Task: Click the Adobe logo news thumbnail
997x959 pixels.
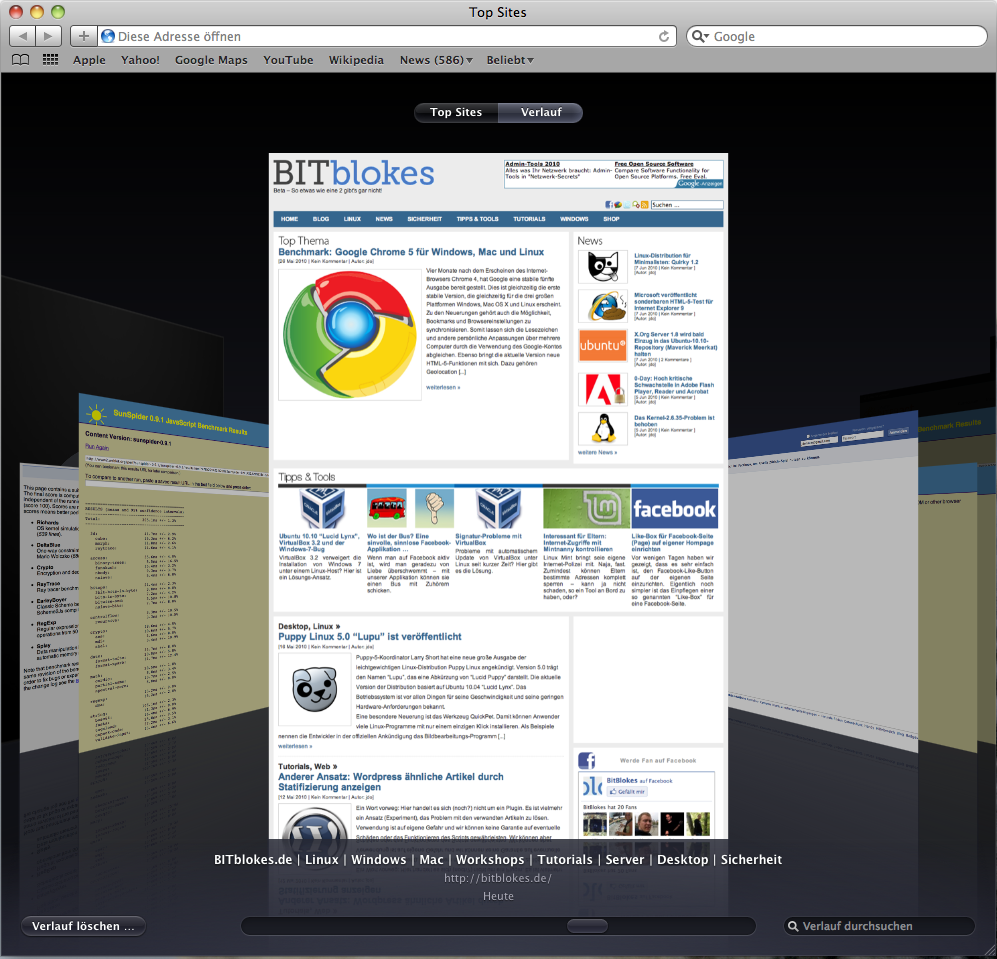Action: 602,389
